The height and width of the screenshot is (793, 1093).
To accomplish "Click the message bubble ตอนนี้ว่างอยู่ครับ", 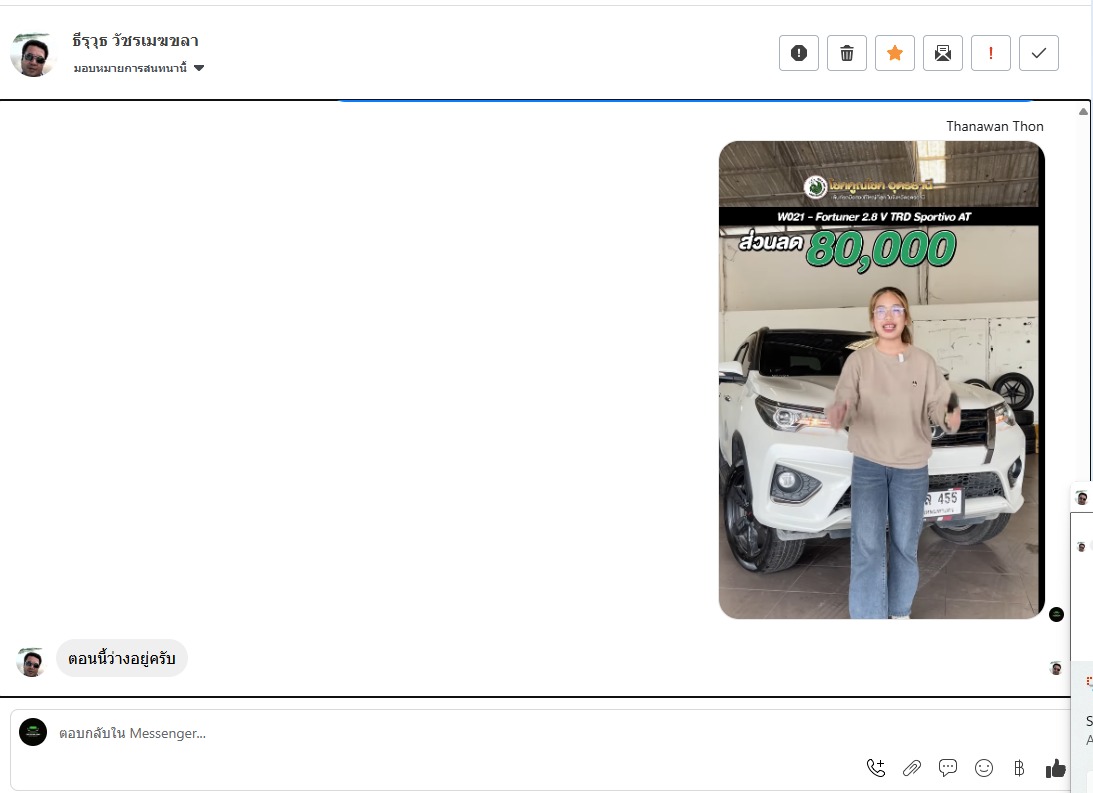I will point(122,658).
